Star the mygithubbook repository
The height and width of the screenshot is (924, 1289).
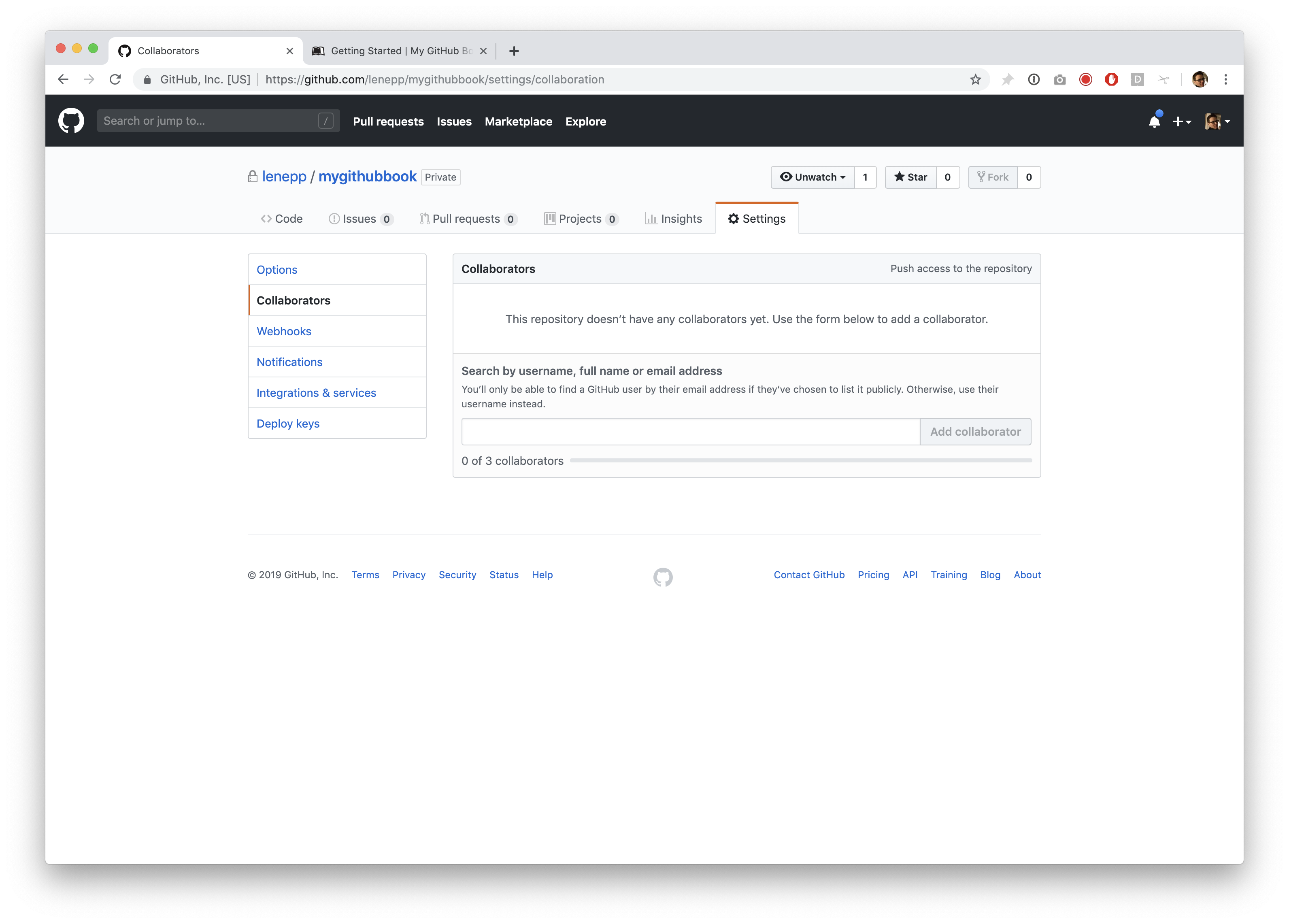pos(910,177)
